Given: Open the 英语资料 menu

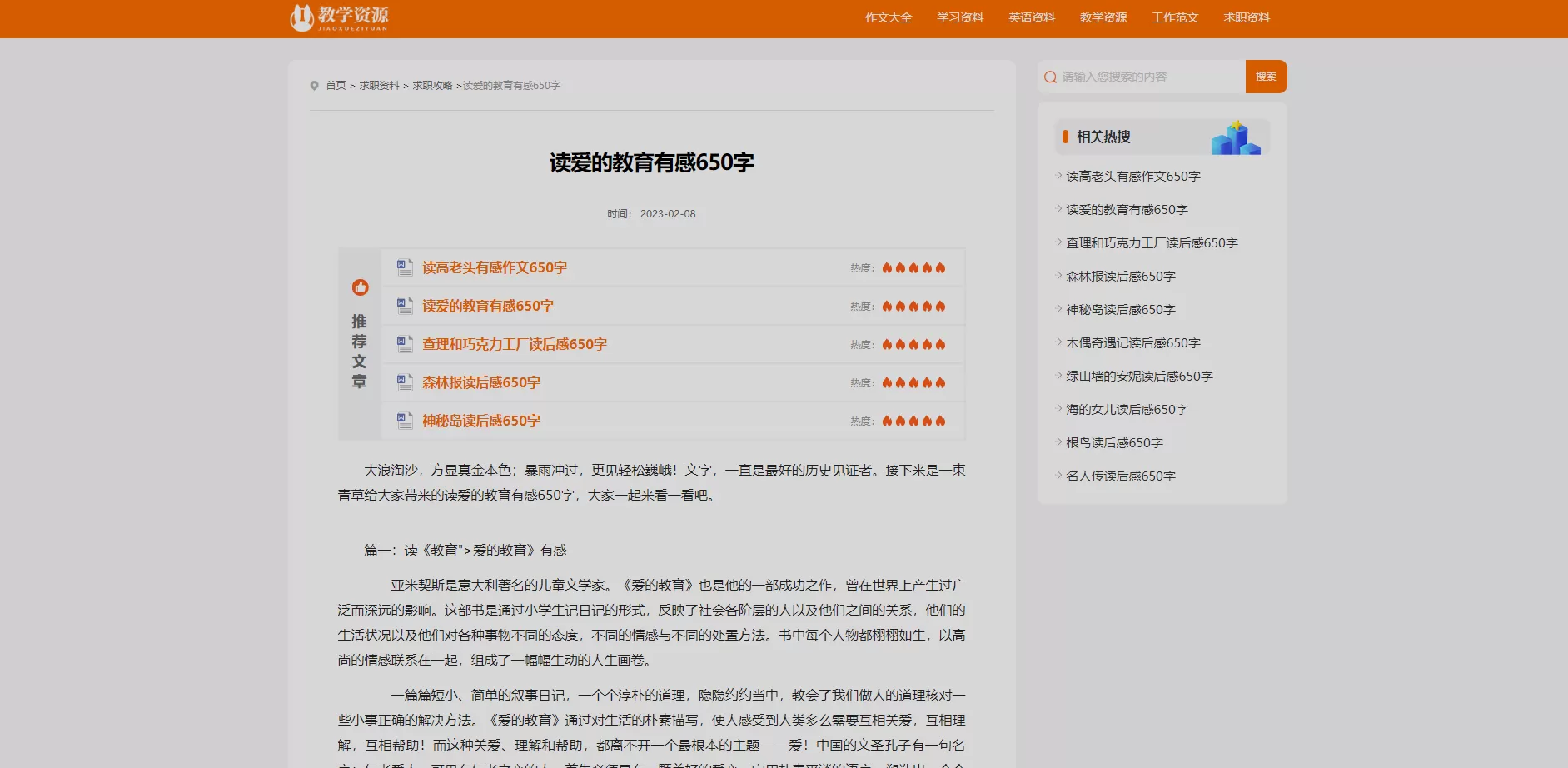Looking at the screenshot, I should click(1031, 17).
